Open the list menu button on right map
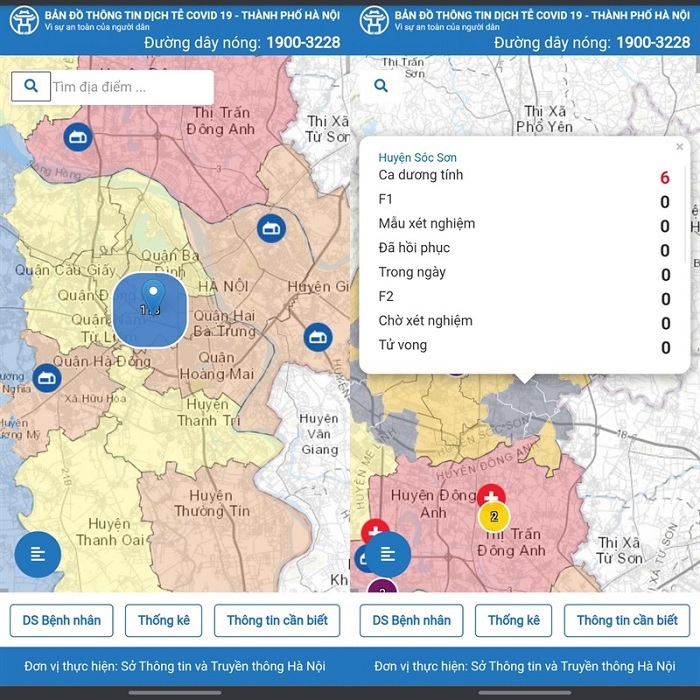The width and height of the screenshot is (700, 700). (x=388, y=554)
